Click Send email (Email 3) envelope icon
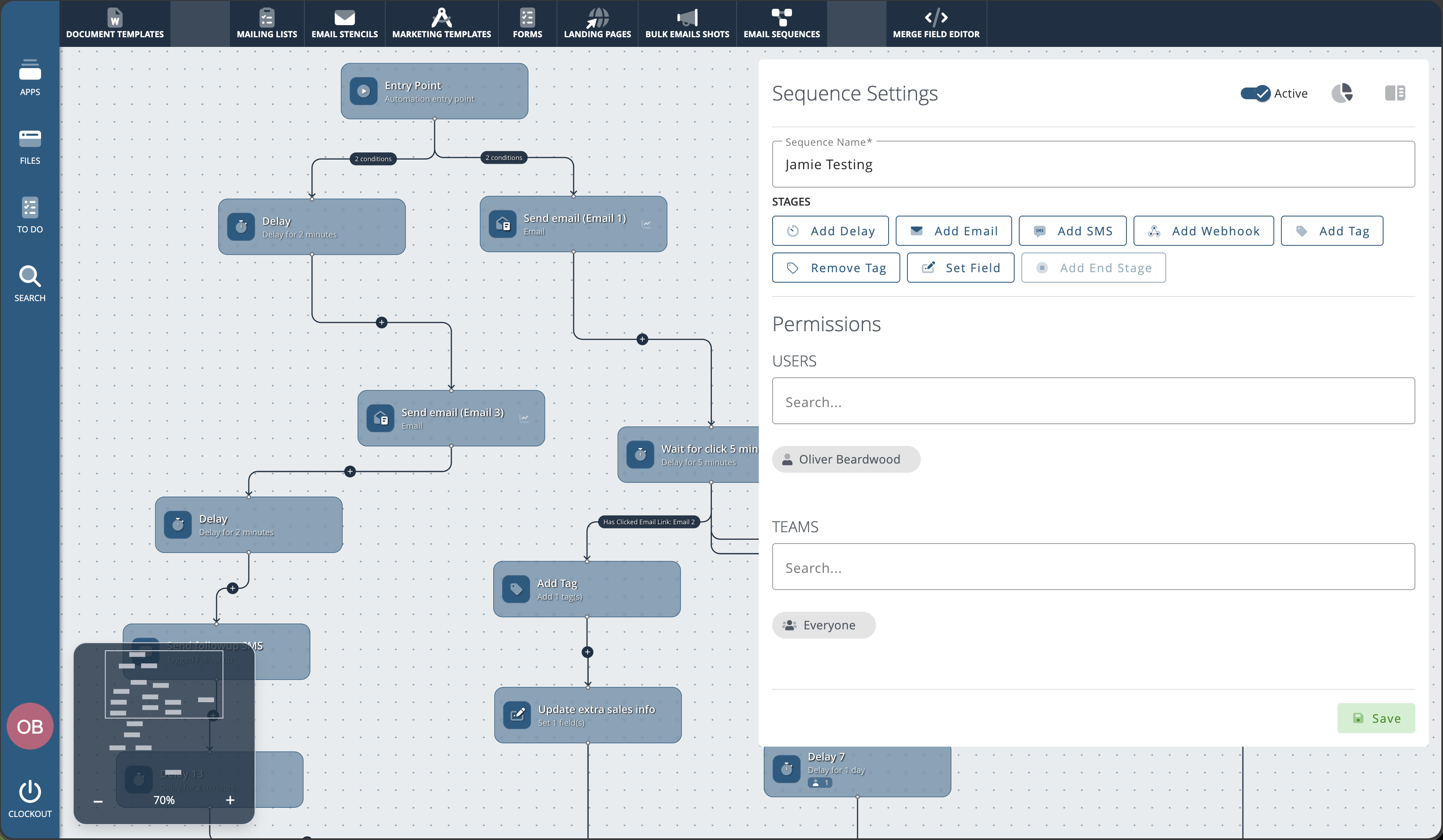The image size is (1443, 840). [x=381, y=419]
